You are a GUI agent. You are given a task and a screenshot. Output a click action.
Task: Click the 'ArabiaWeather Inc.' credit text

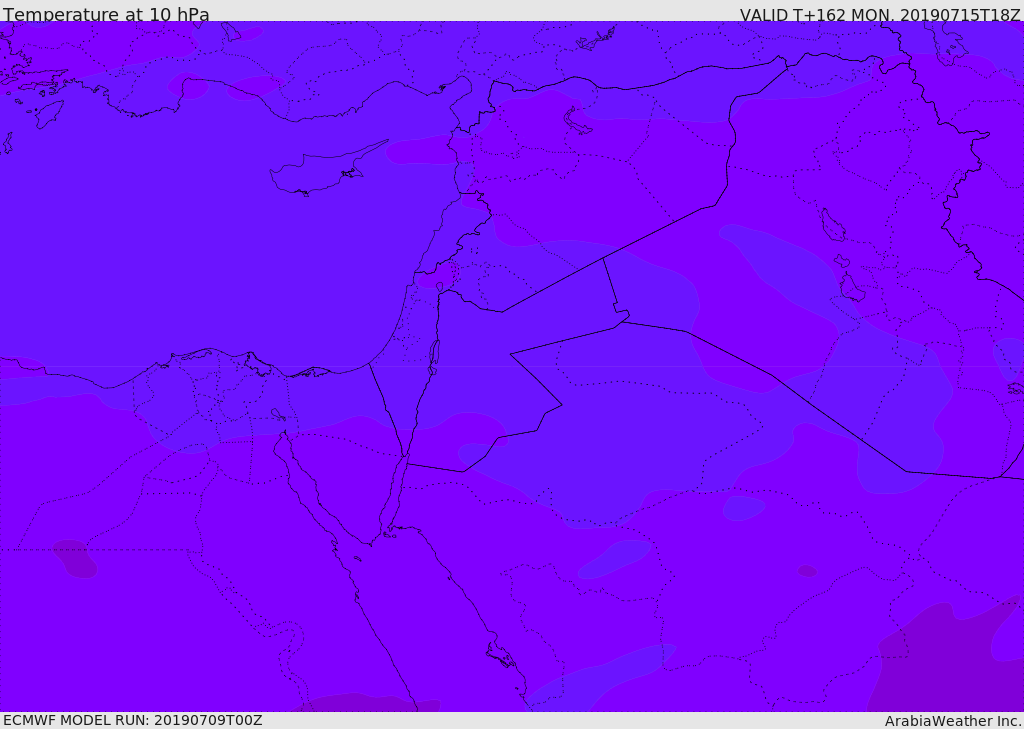click(x=952, y=721)
